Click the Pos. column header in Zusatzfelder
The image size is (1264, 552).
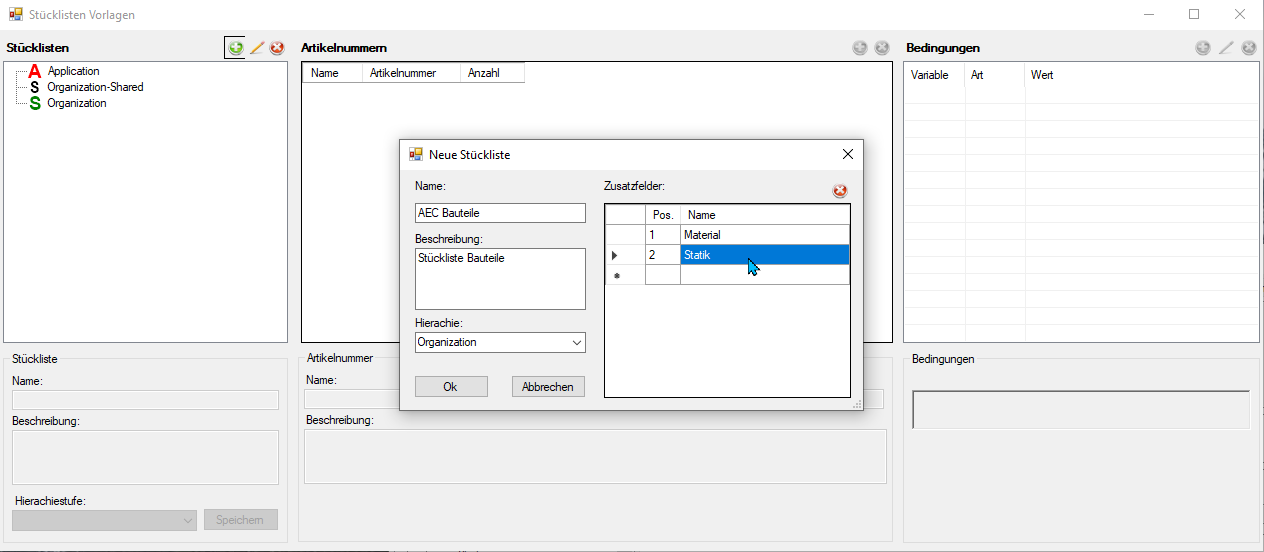click(663, 215)
